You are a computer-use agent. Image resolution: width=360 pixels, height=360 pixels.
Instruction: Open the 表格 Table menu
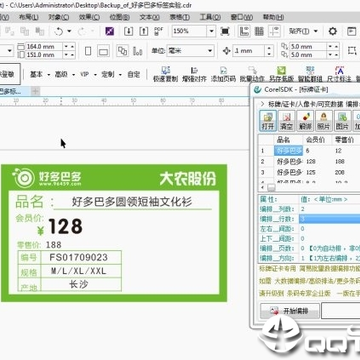point(180,17)
